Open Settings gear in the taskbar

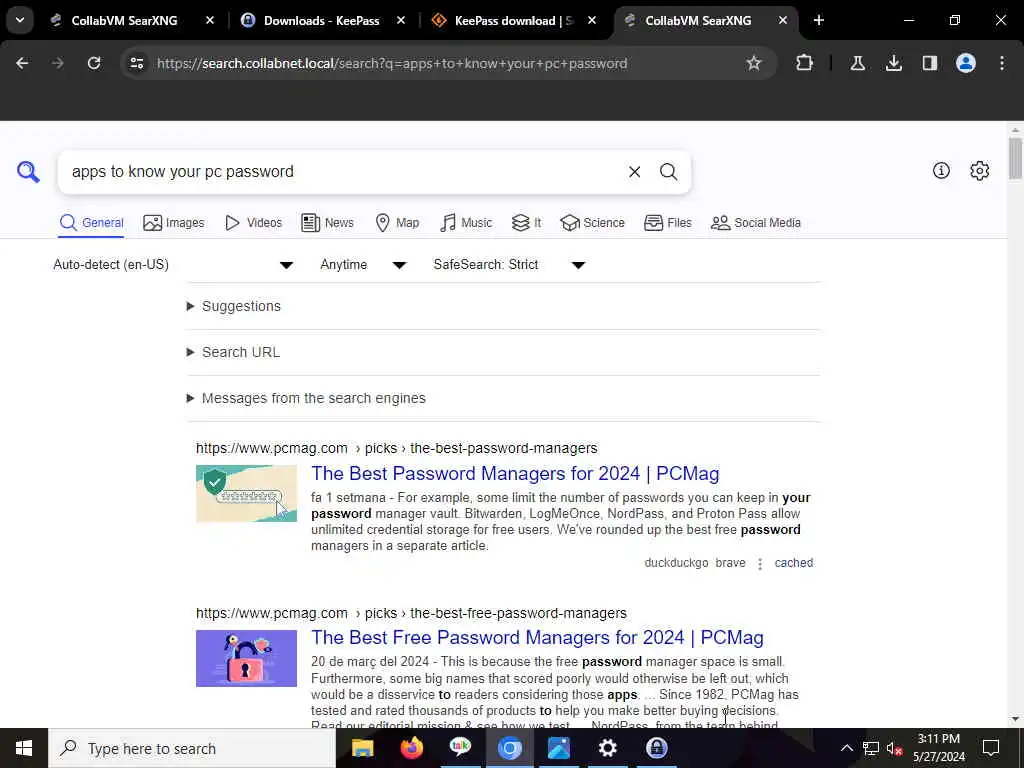pyautogui.click(x=607, y=748)
